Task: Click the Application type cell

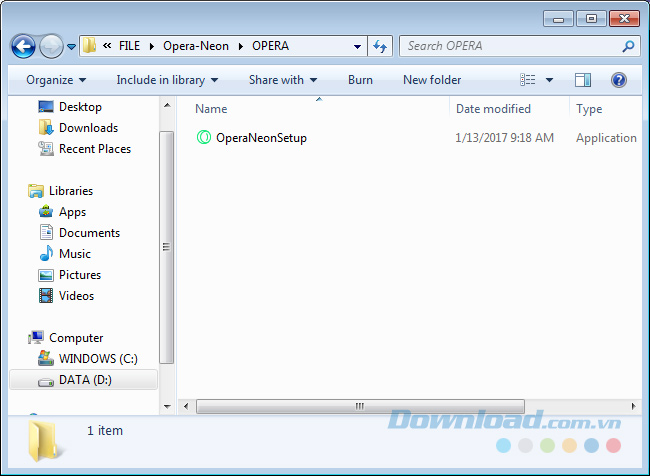Action: coord(606,138)
